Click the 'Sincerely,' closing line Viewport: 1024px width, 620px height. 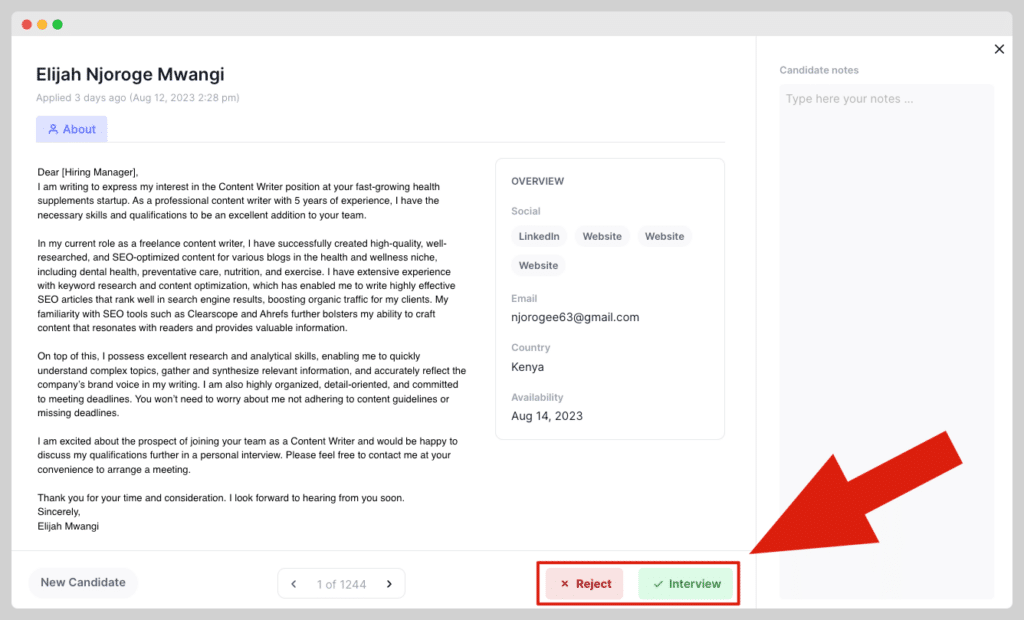[x=59, y=512]
